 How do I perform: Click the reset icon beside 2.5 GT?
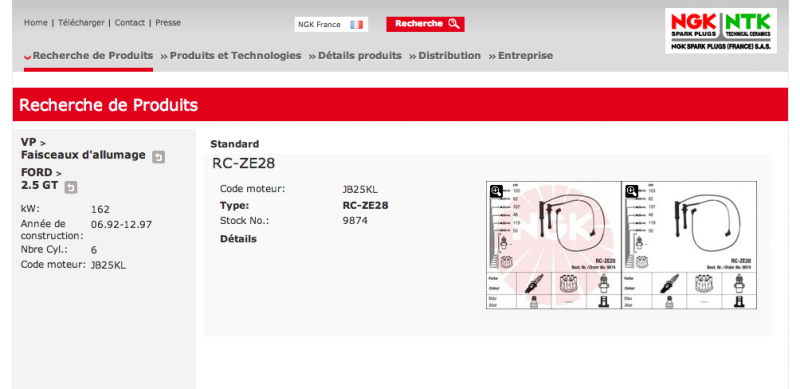(x=71, y=187)
